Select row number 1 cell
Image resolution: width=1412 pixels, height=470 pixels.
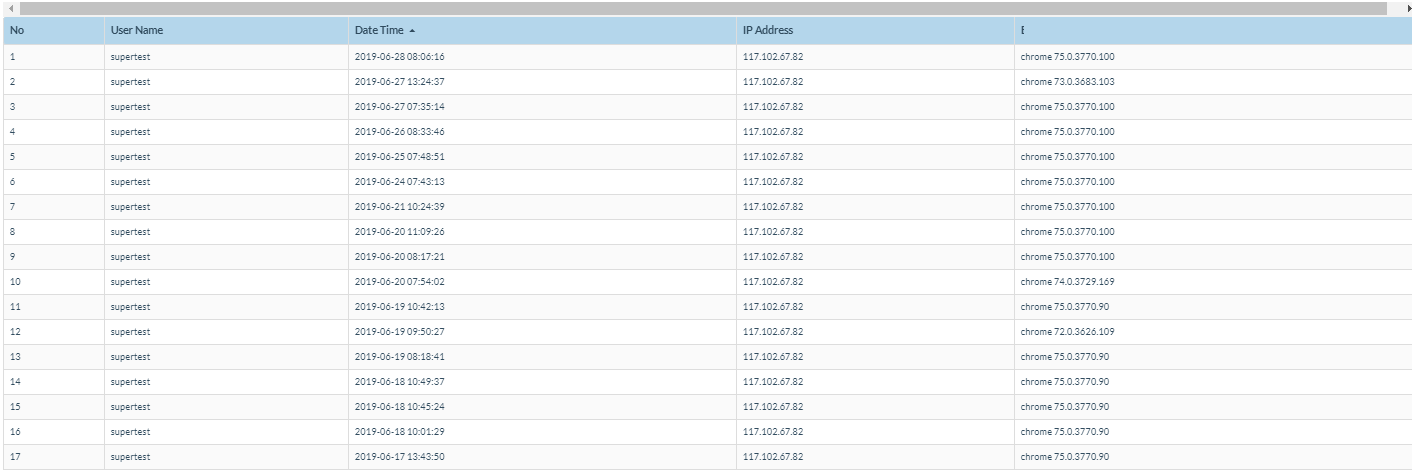click(13, 57)
